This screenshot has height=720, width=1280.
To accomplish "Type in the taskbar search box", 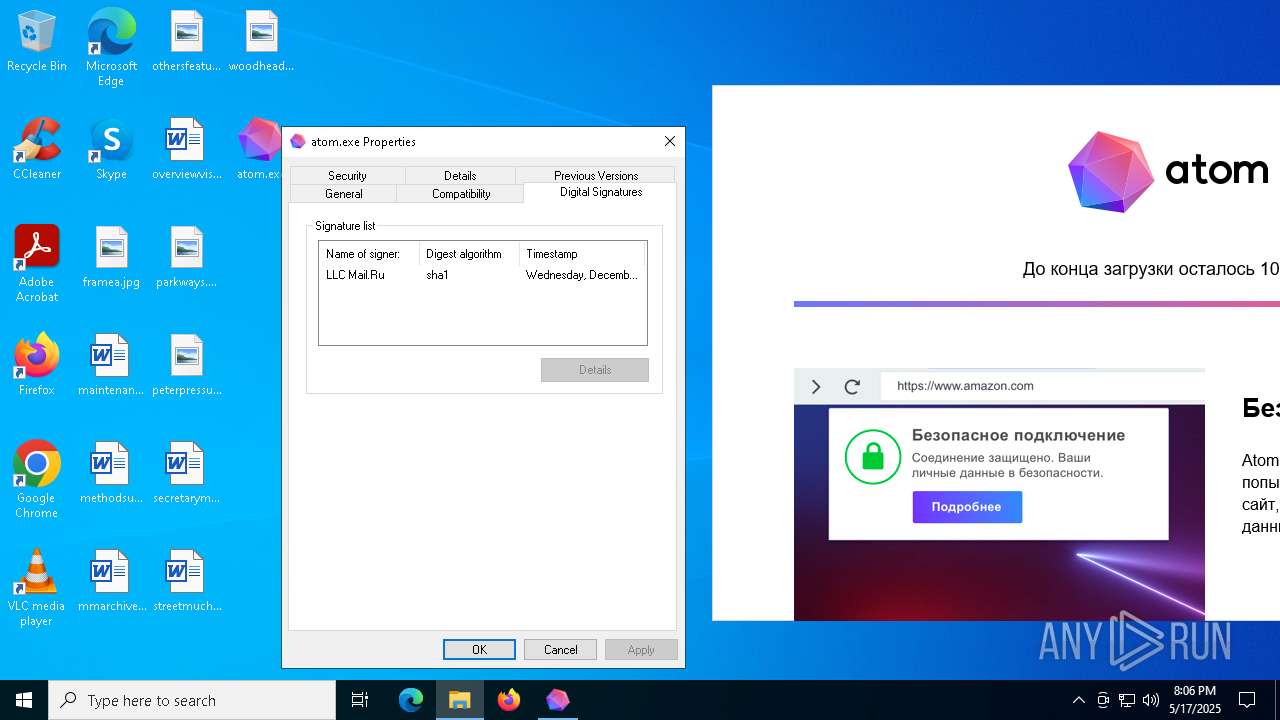I will pyautogui.click(x=192, y=700).
